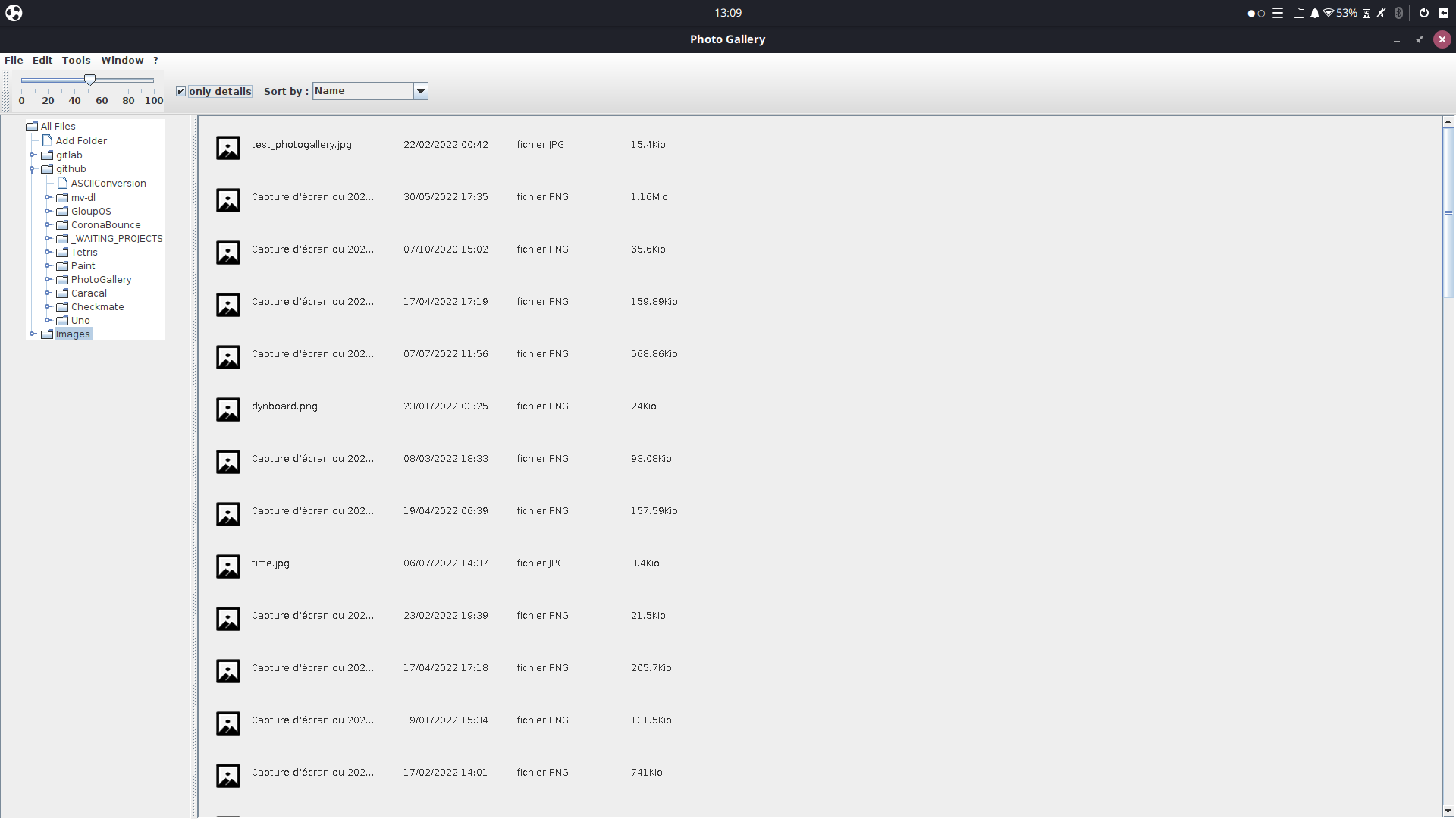
Task: Click the 13:09 clock in top bar
Action: pyautogui.click(x=728, y=13)
